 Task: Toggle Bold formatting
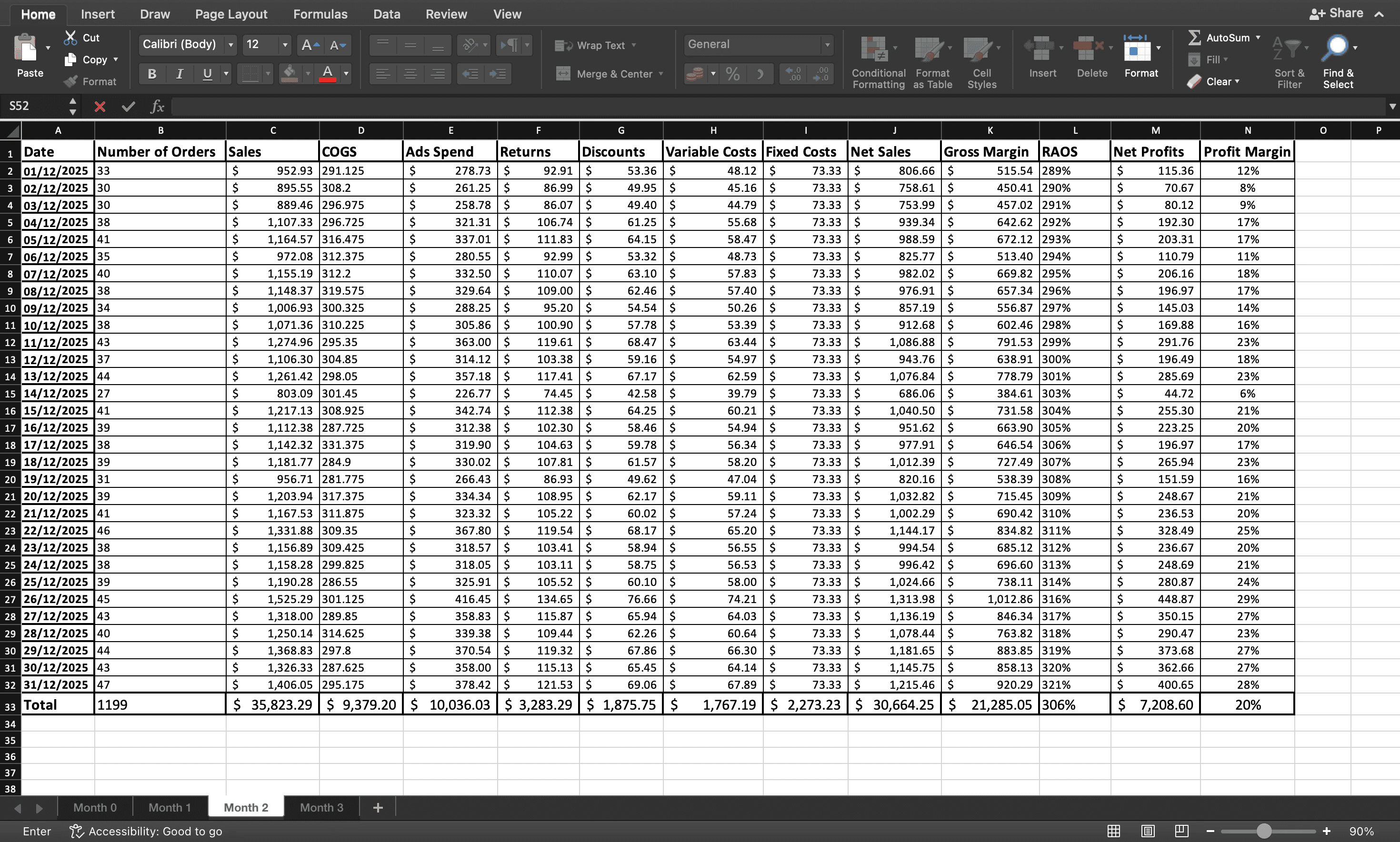(x=151, y=74)
